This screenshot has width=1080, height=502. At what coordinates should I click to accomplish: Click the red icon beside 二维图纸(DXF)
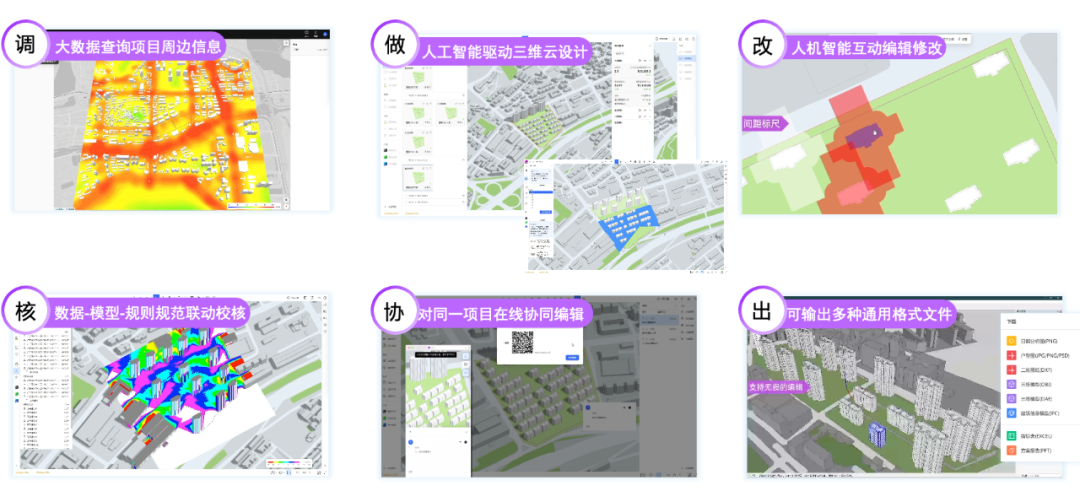(x=1010, y=370)
